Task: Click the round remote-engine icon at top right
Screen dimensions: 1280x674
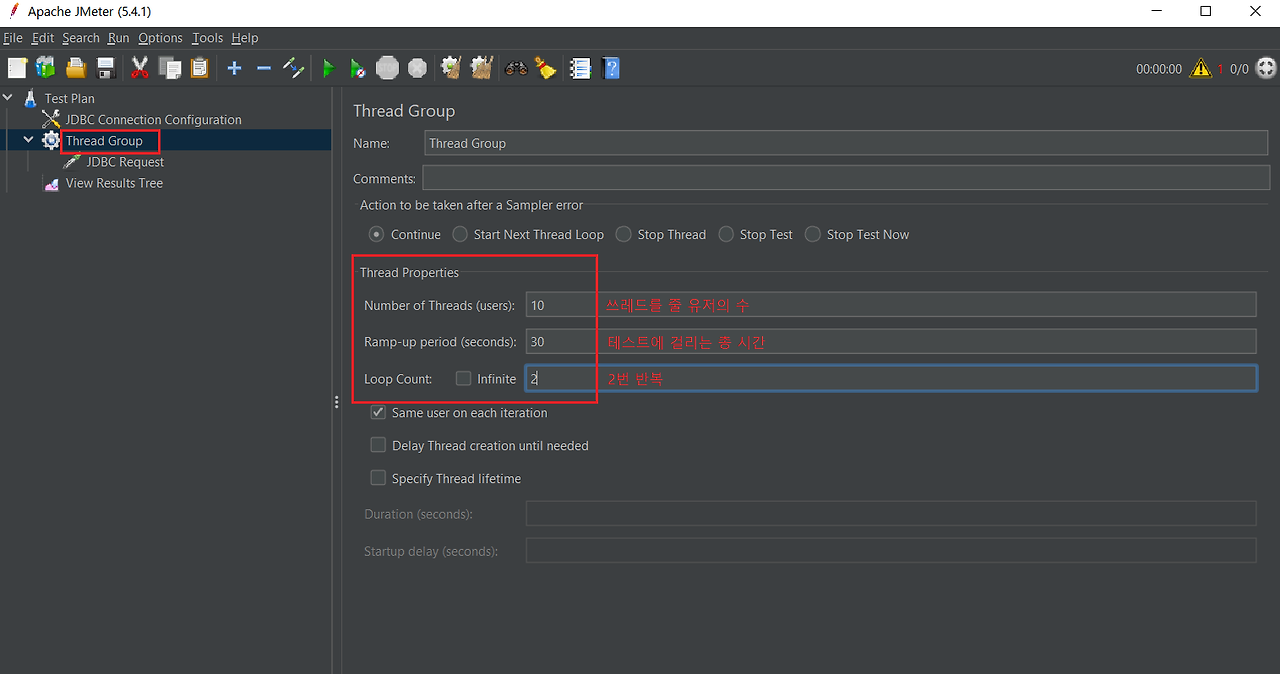Action: click(1266, 69)
